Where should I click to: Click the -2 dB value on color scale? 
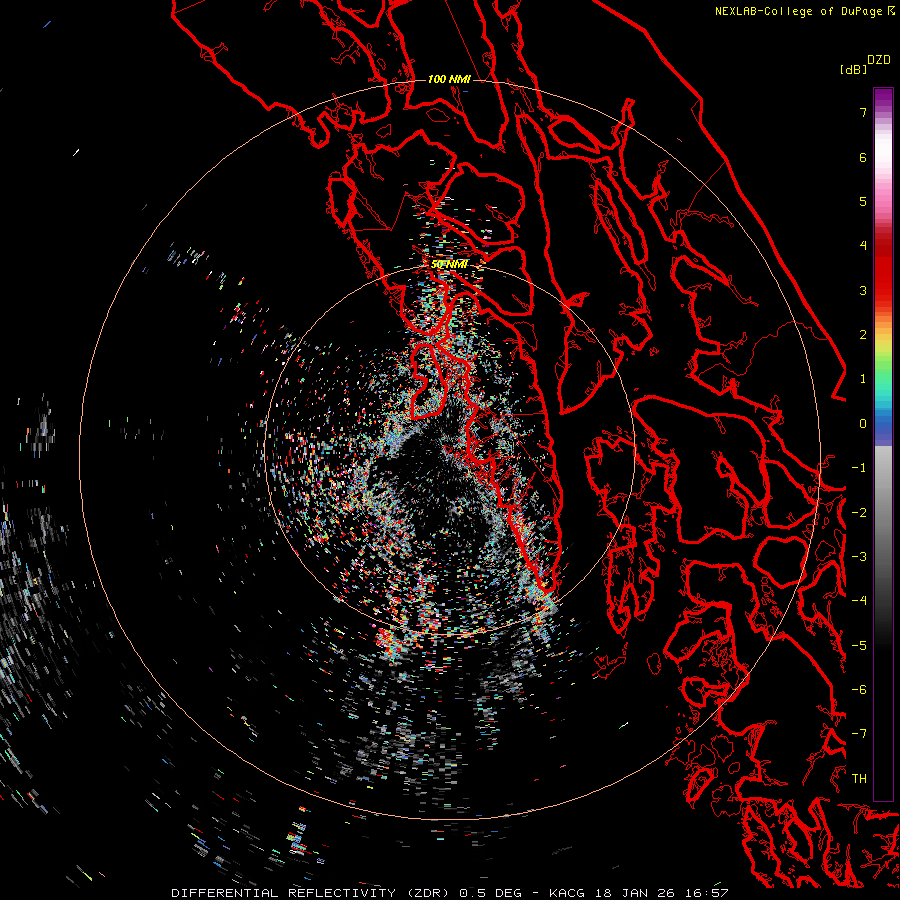coord(859,513)
